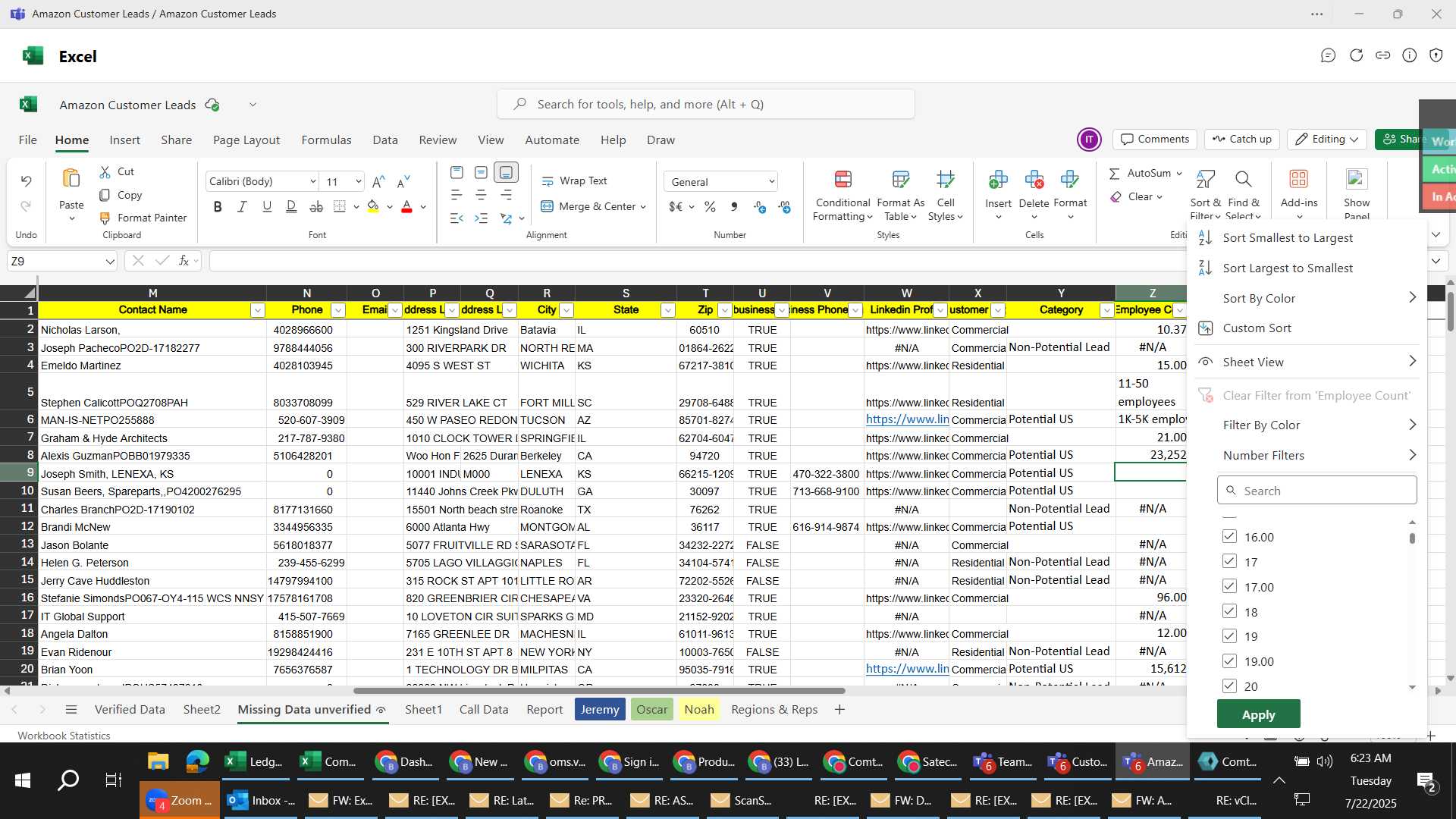Toggle Bold formatting
1456x819 pixels.
pyautogui.click(x=218, y=206)
